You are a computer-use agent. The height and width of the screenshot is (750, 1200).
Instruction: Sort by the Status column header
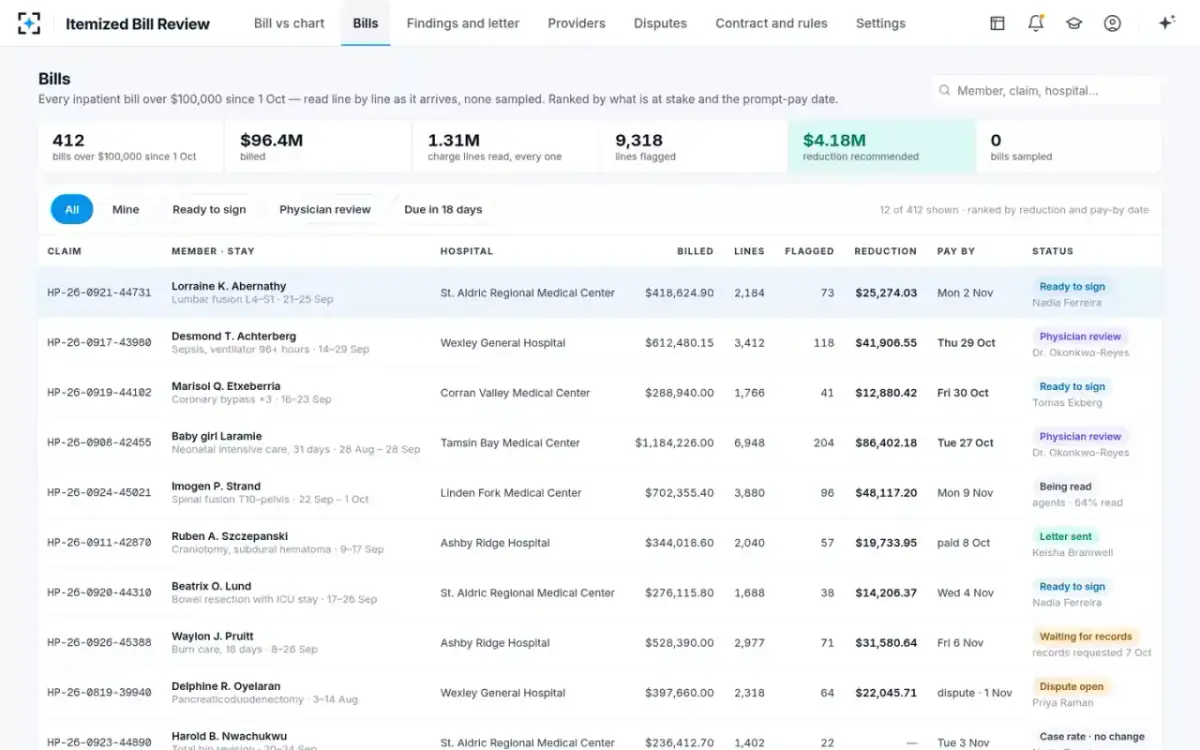click(1053, 251)
